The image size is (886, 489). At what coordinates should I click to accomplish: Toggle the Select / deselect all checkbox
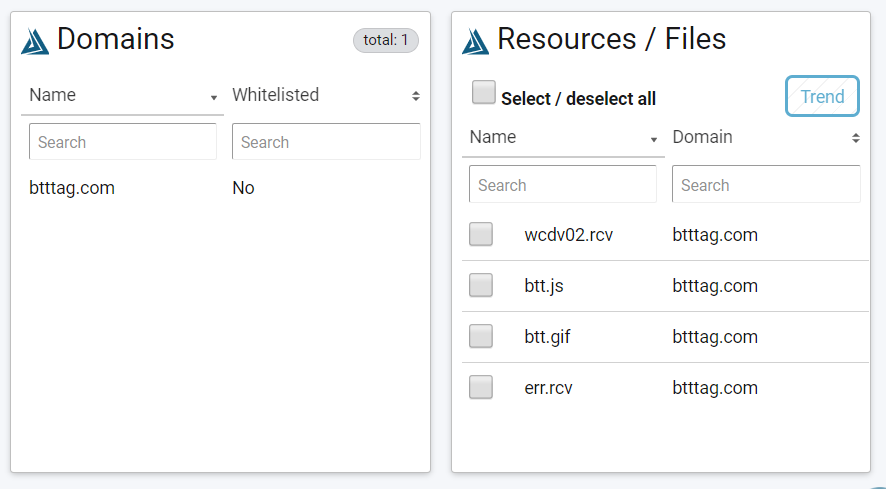point(484,92)
